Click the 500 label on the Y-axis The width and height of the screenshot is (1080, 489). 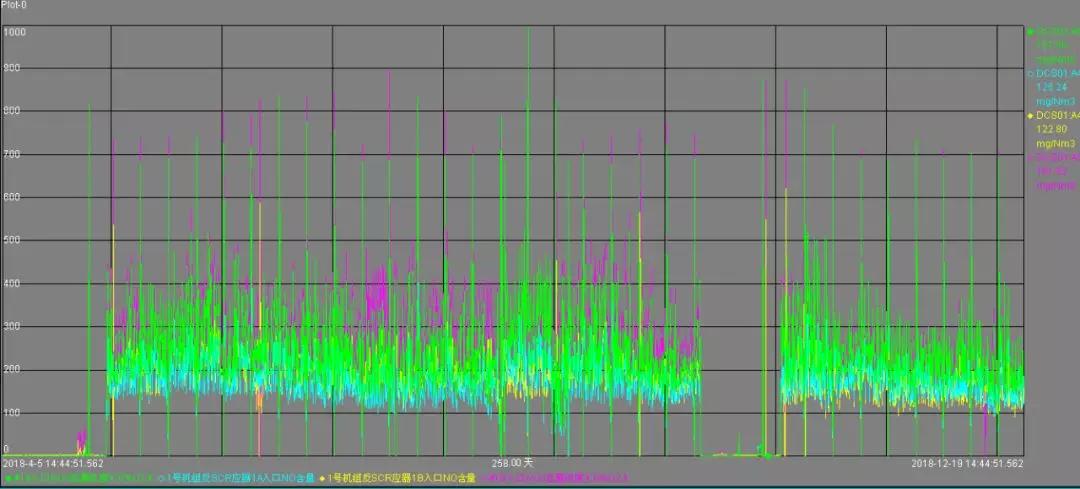pos(12,240)
